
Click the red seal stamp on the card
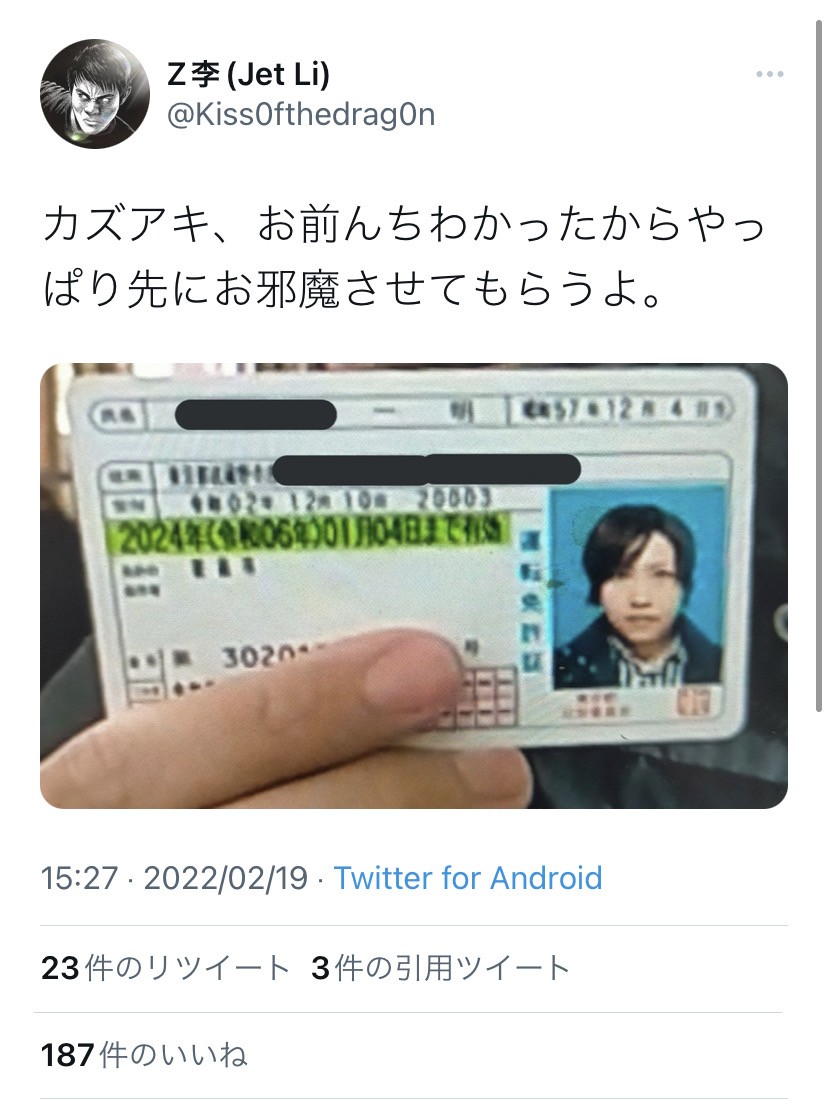pos(695,702)
